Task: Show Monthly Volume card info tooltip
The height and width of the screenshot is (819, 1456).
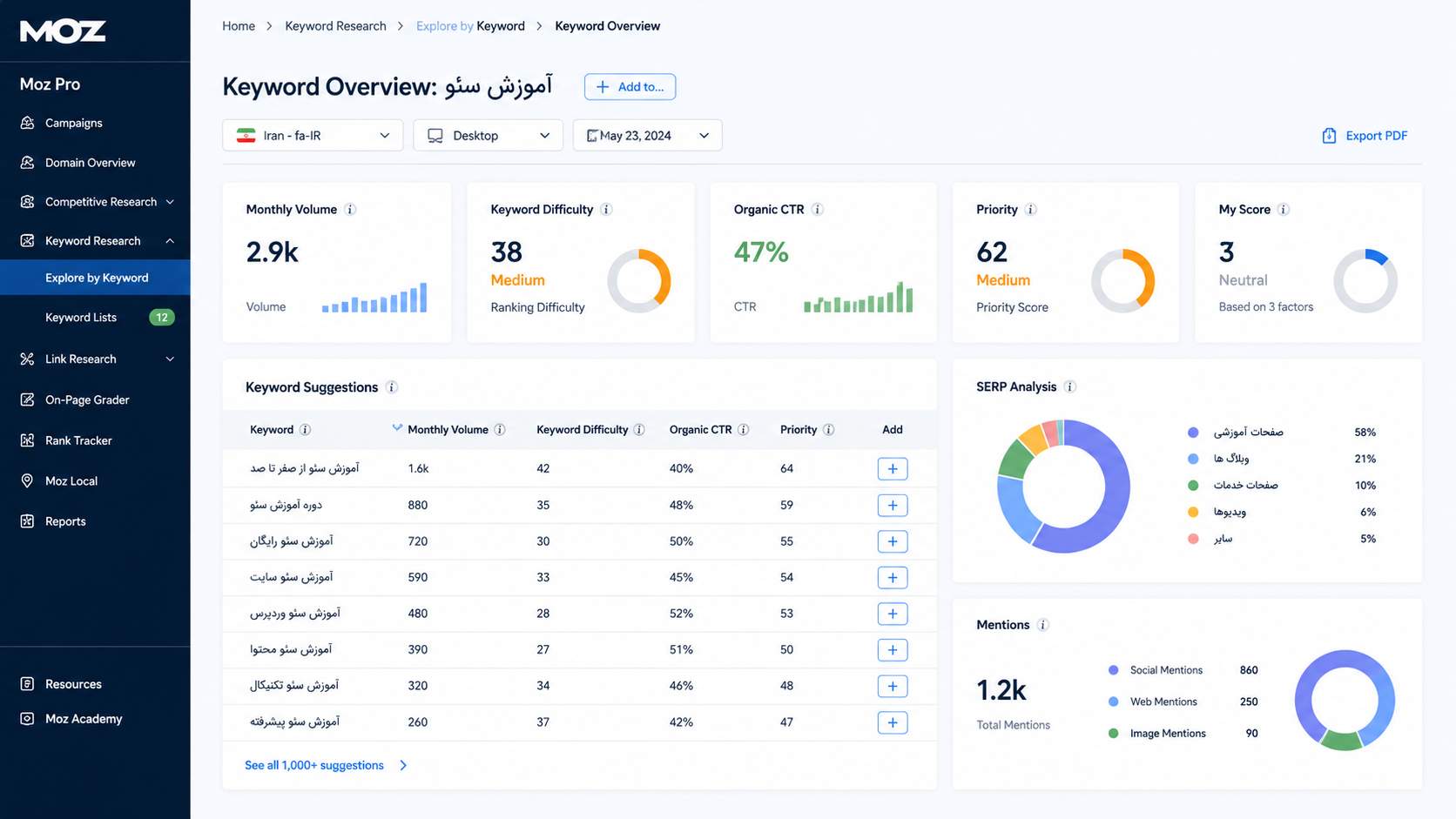Action: point(350,210)
